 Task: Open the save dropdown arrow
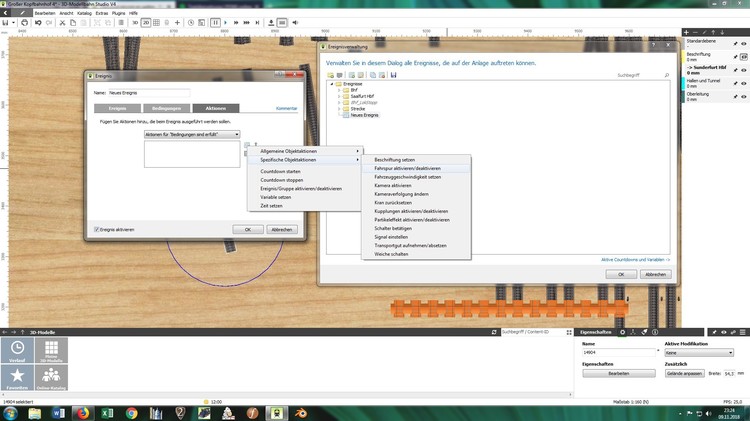coord(13,22)
